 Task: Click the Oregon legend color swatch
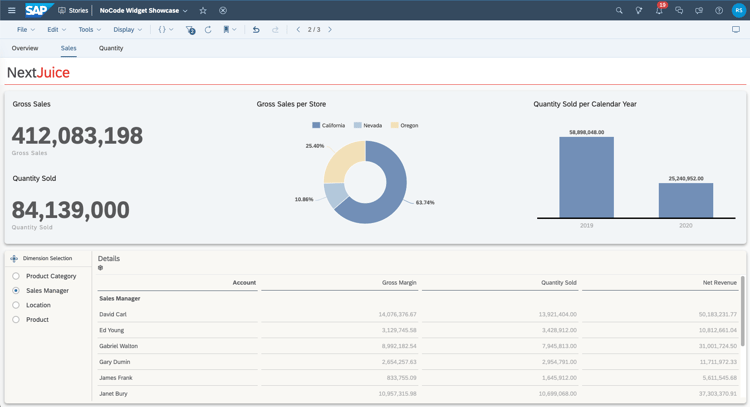pyautogui.click(x=394, y=125)
